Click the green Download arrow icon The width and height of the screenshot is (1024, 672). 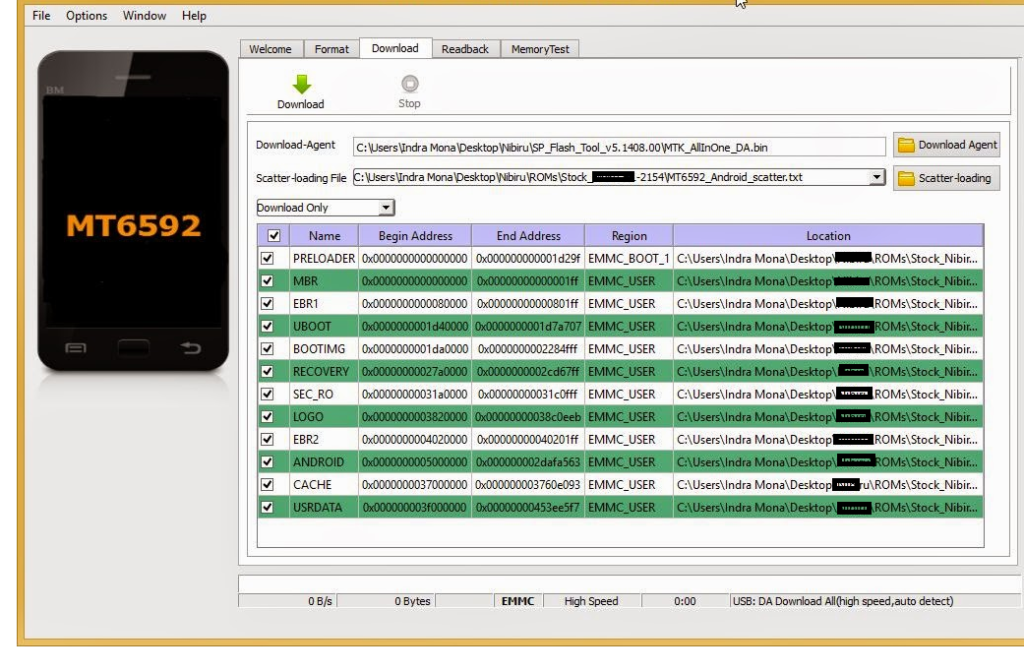point(301,84)
